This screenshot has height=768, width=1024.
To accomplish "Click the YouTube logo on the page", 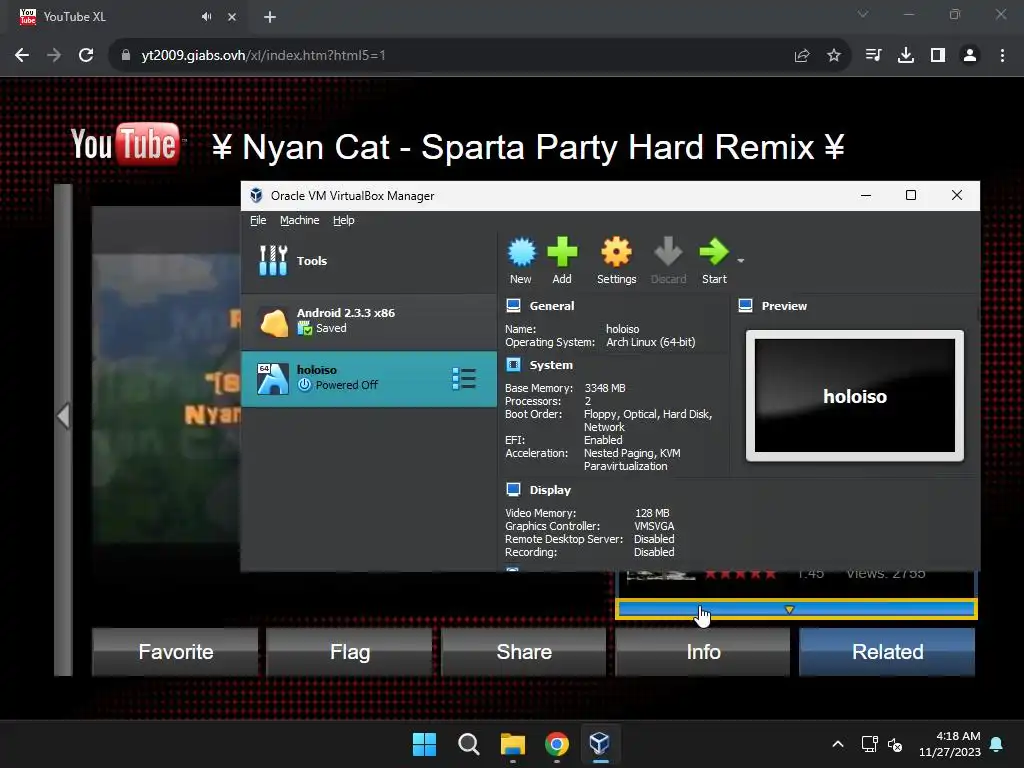I will pos(125,144).
